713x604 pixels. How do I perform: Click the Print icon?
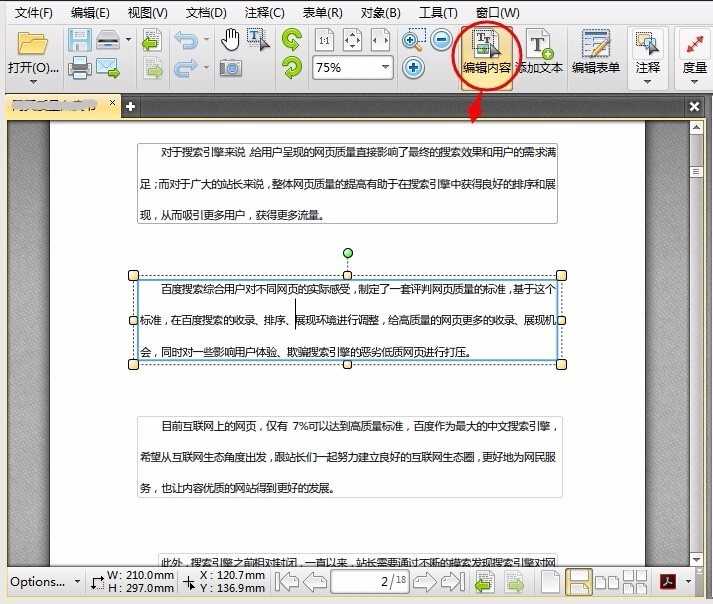(80, 68)
